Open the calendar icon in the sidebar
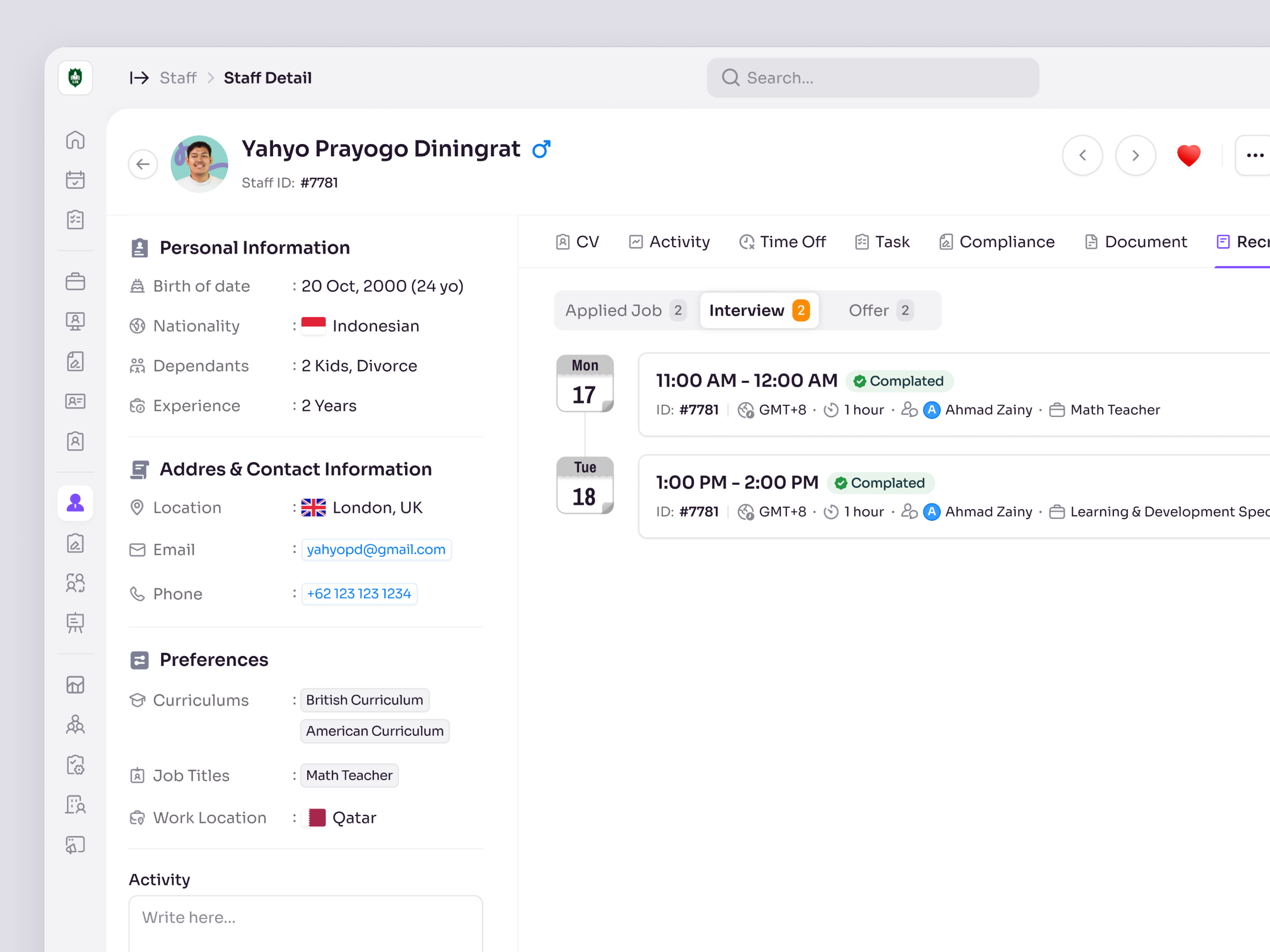Image resolution: width=1270 pixels, height=952 pixels. [75, 180]
